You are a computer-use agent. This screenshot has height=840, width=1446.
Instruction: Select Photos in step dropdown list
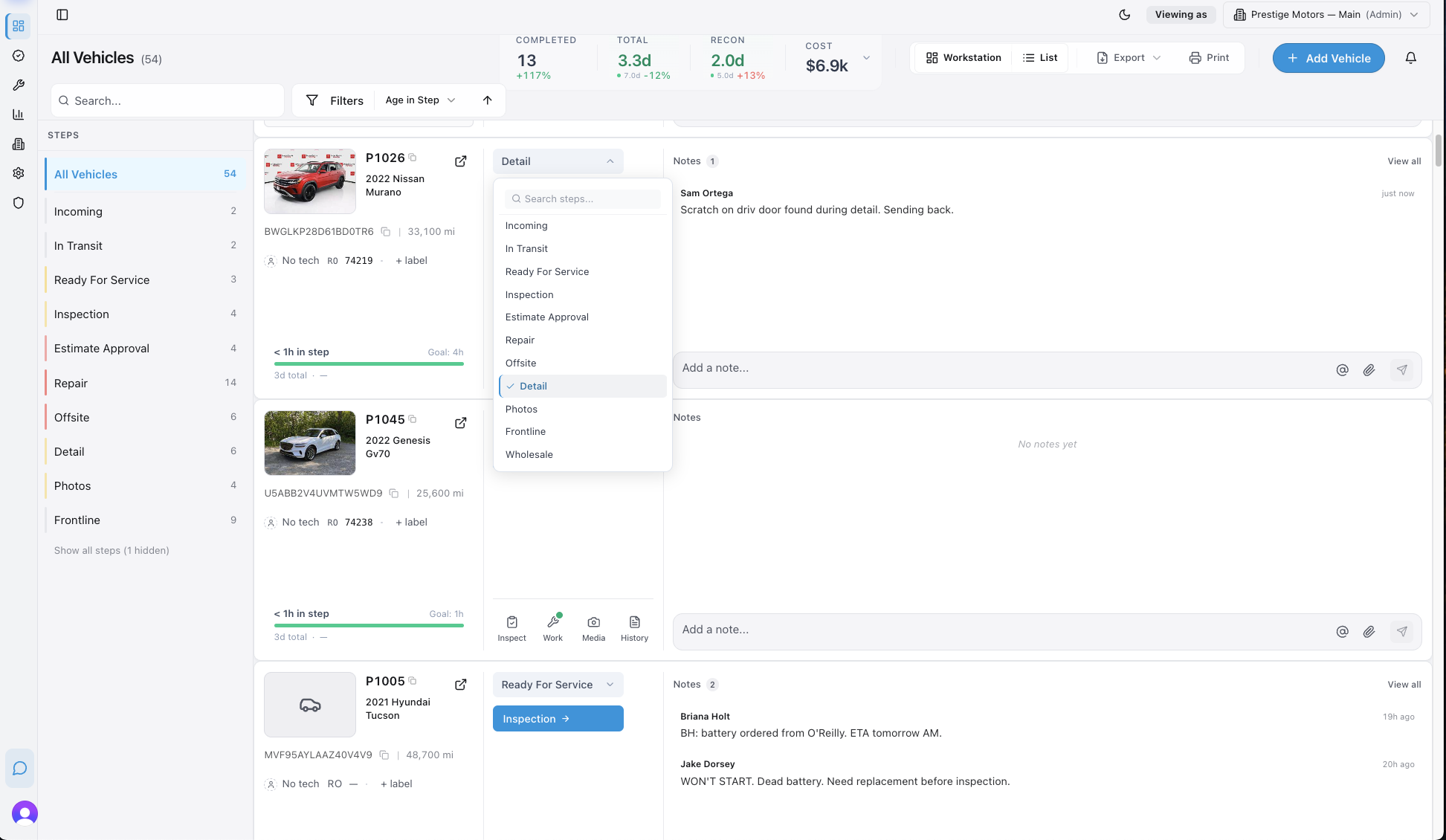[x=583, y=410]
